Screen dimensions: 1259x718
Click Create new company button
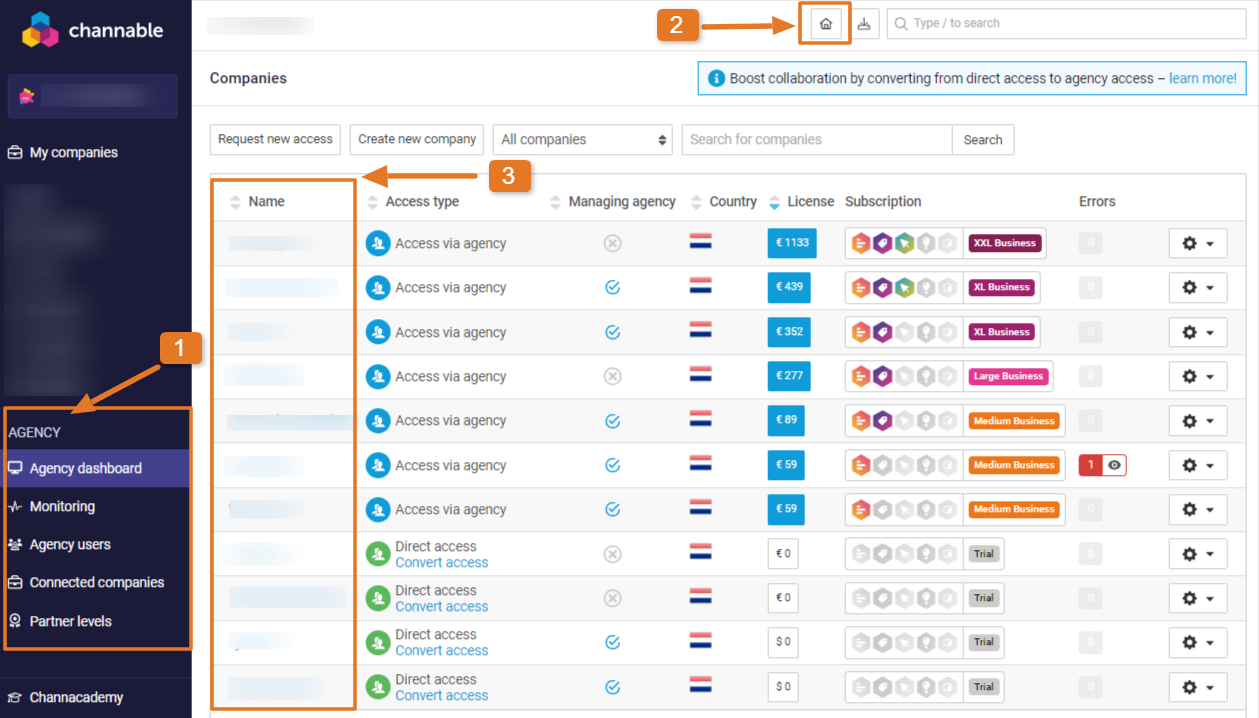tap(417, 140)
